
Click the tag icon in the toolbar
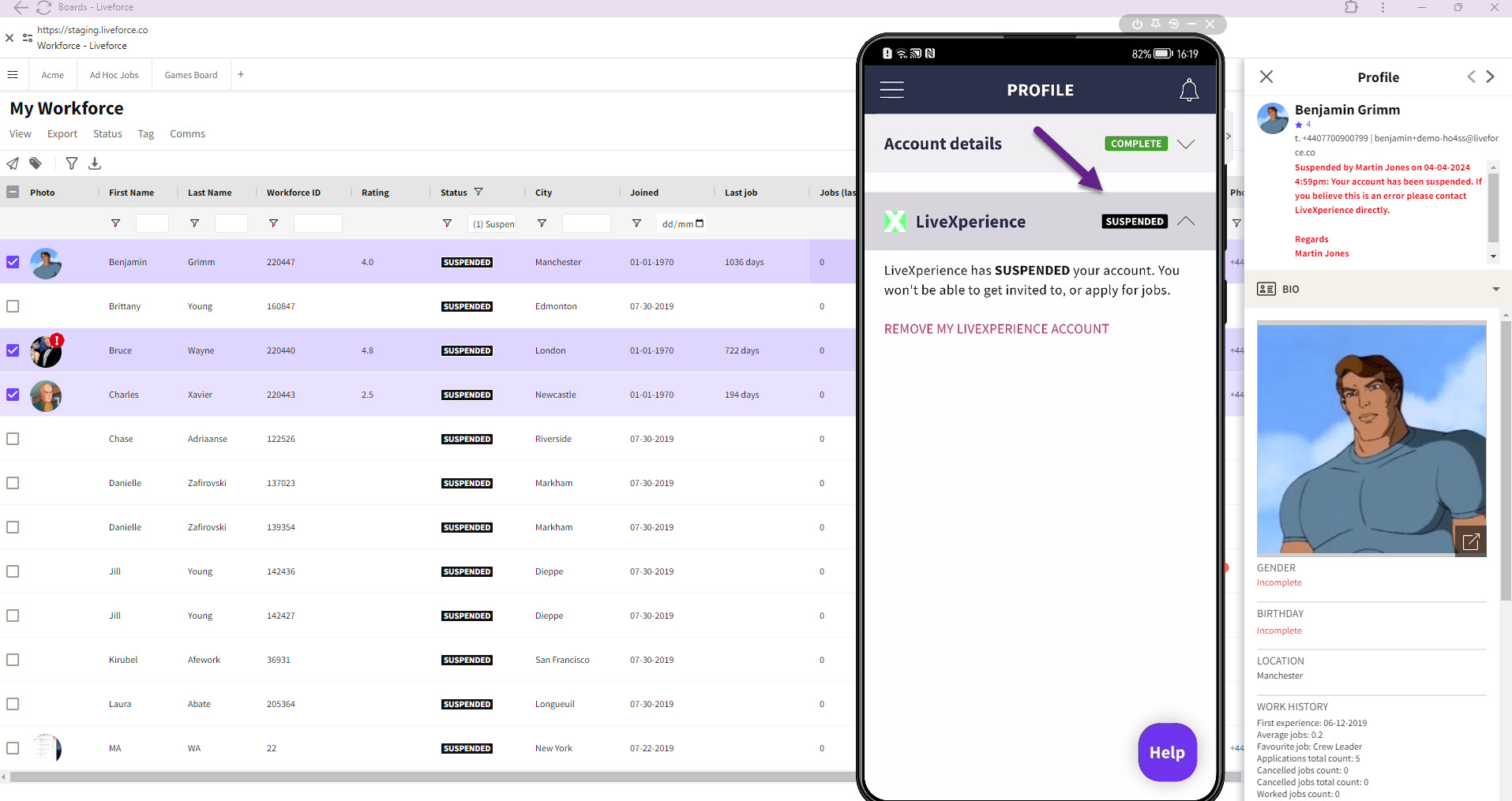36,163
